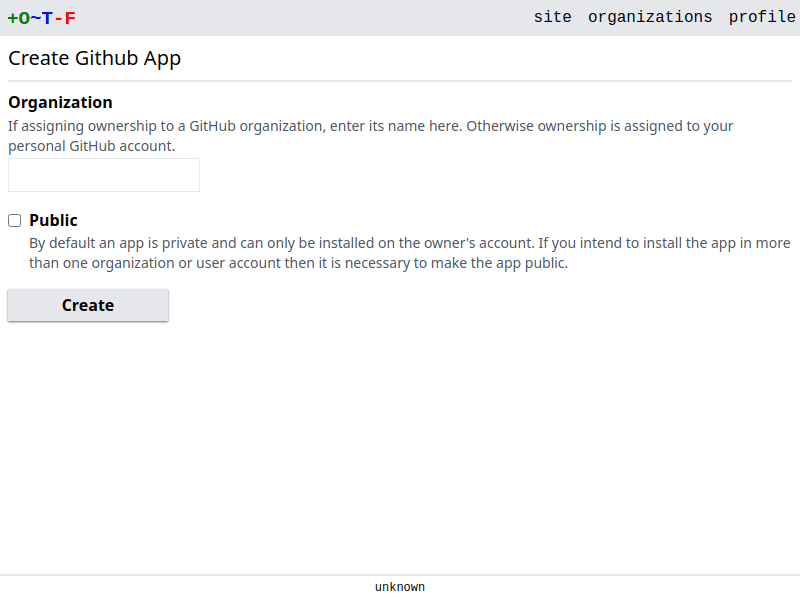Viewport: 800px width, 600px height.
Task: Focus the Organization name input field
Action: 104,175
